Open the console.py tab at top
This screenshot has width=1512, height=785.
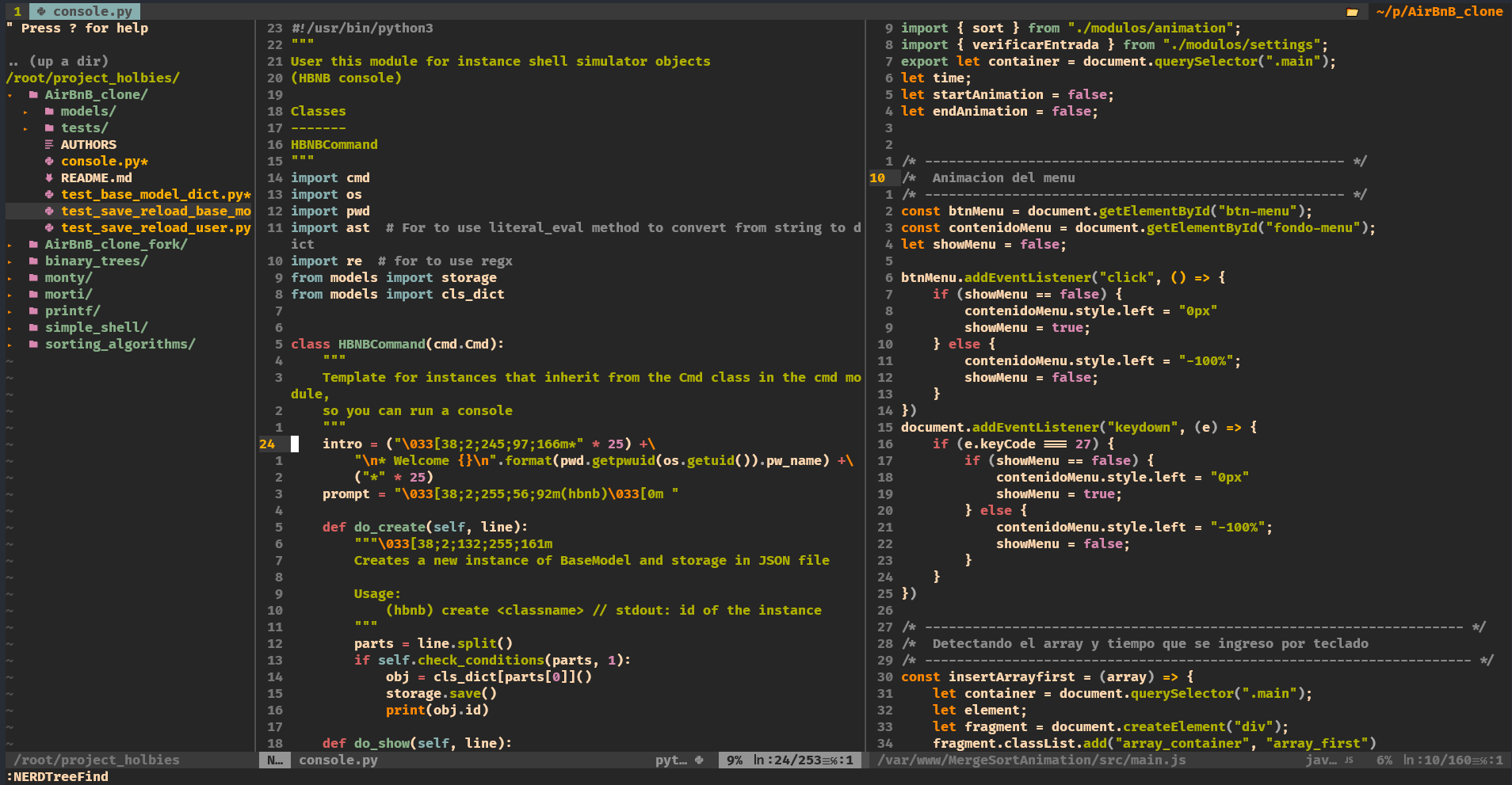85,11
